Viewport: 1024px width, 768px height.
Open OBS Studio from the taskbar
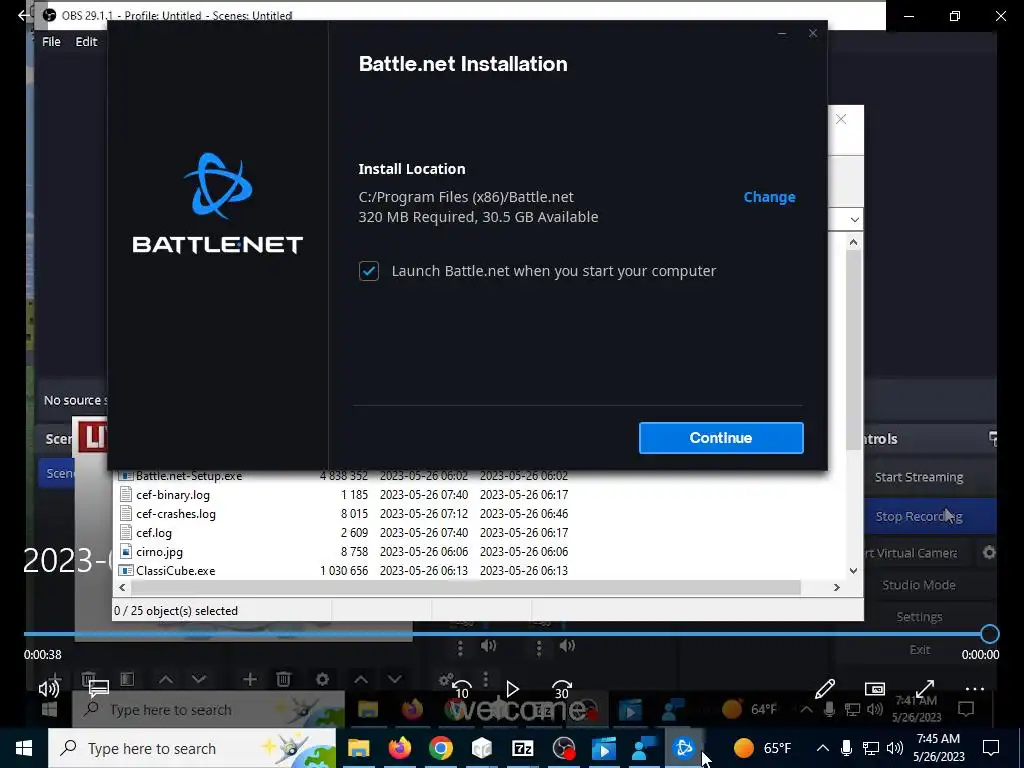coord(564,748)
